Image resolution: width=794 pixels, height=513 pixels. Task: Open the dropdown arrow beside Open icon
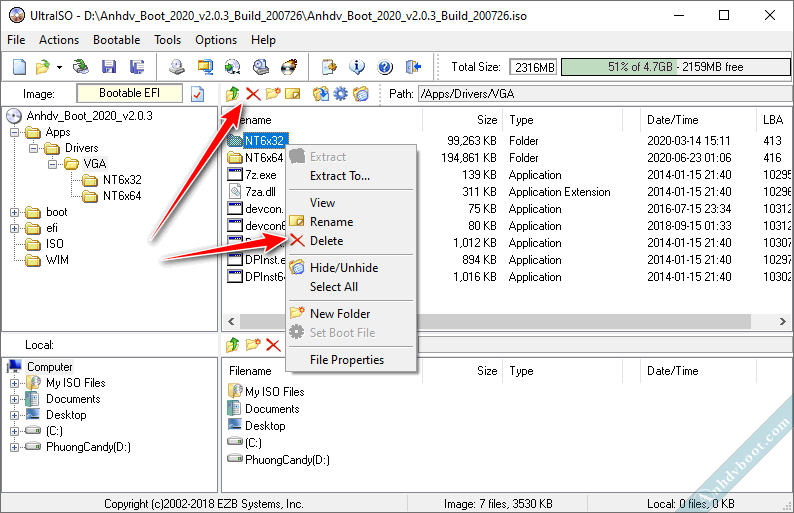tap(59, 67)
